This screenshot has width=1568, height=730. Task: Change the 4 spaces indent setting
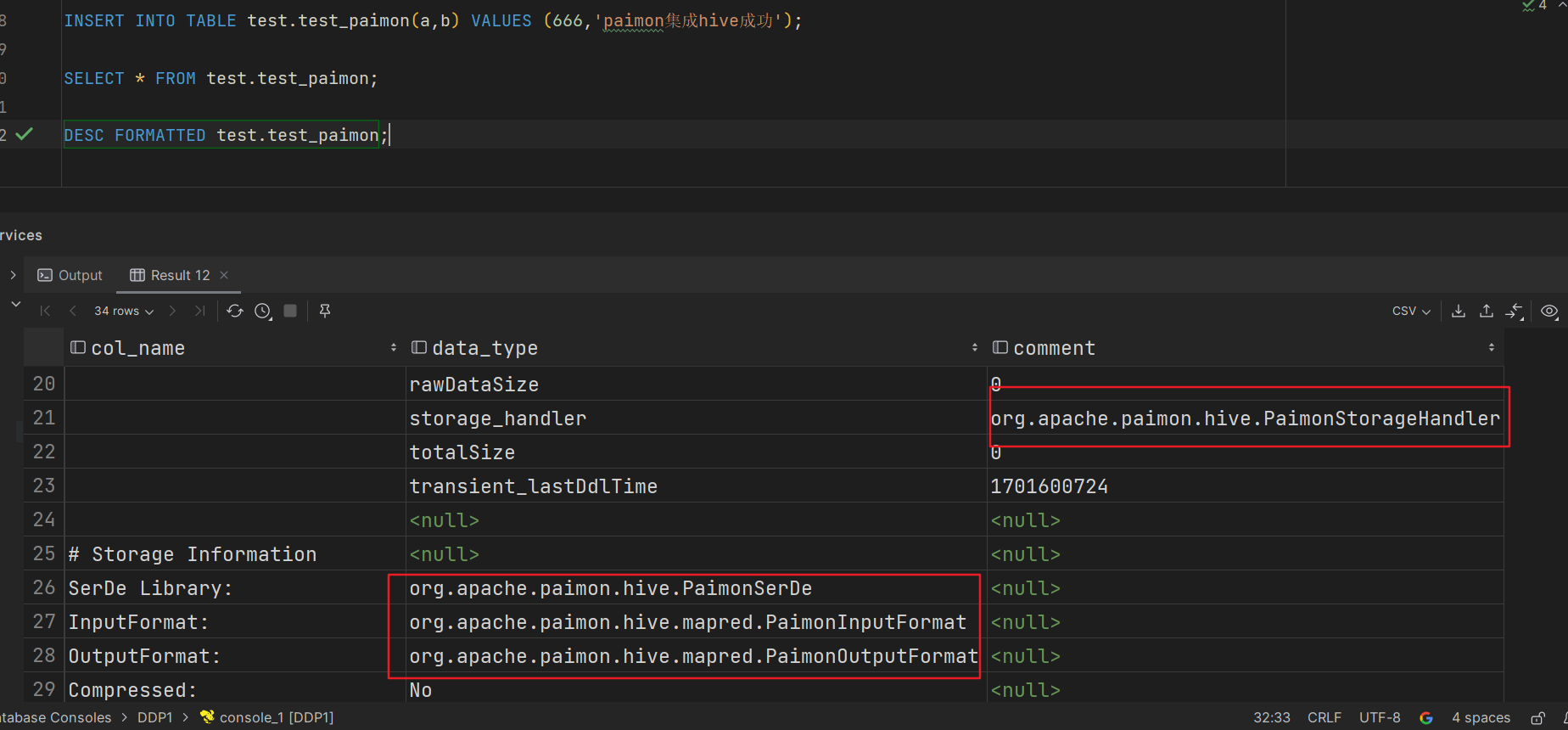pyautogui.click(x=1481, y=717)
